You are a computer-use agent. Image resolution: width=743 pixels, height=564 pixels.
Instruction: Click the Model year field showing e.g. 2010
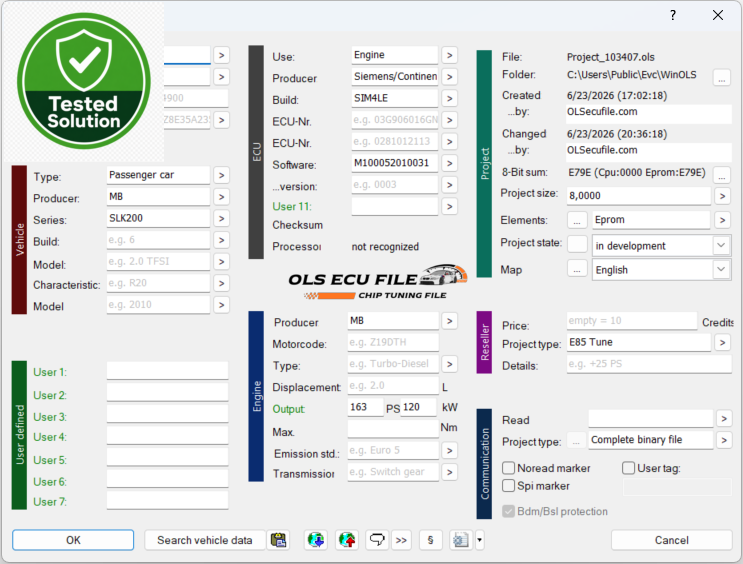click(x=158, y=305)
